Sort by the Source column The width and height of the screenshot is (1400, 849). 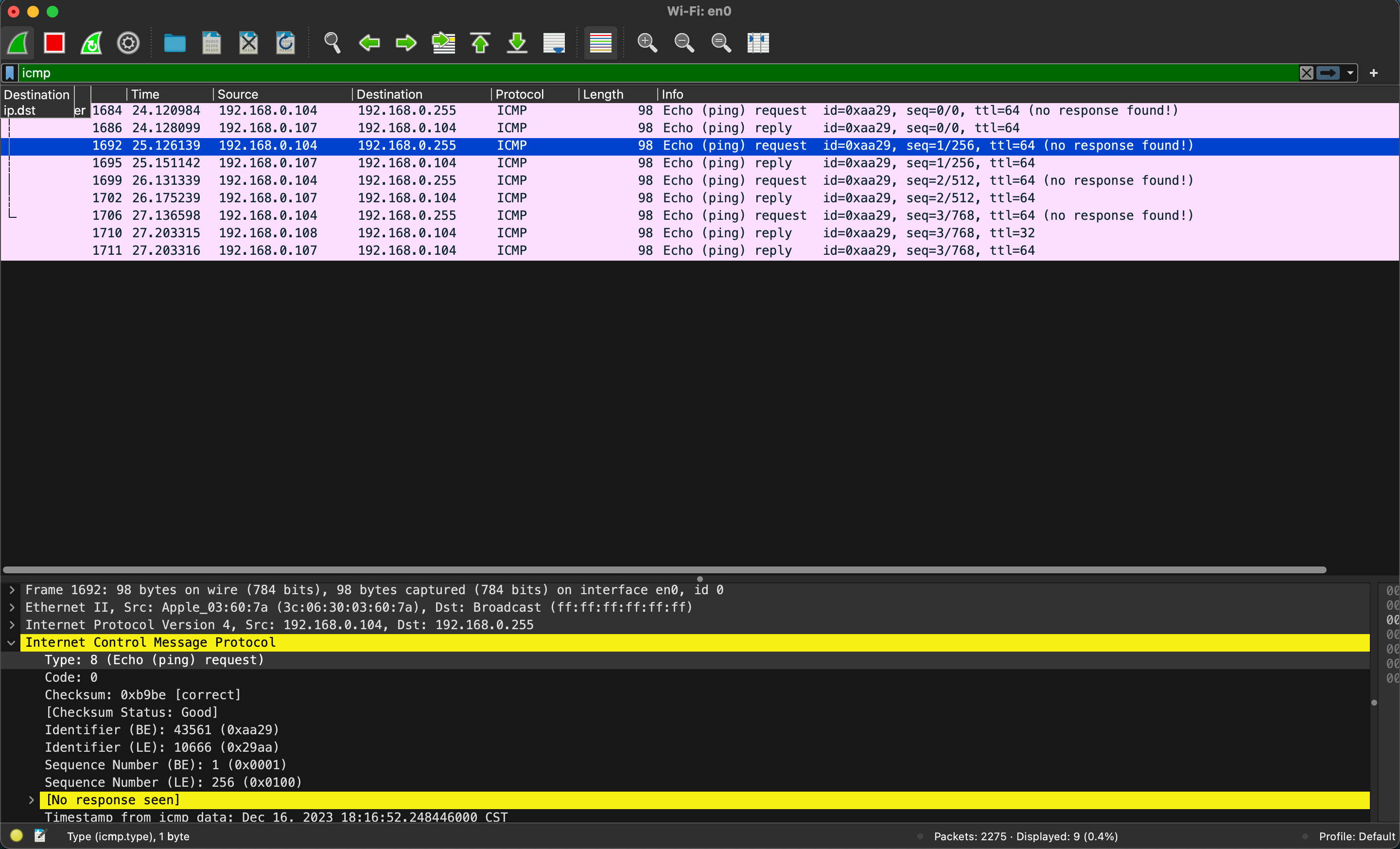tap(282, 94)
